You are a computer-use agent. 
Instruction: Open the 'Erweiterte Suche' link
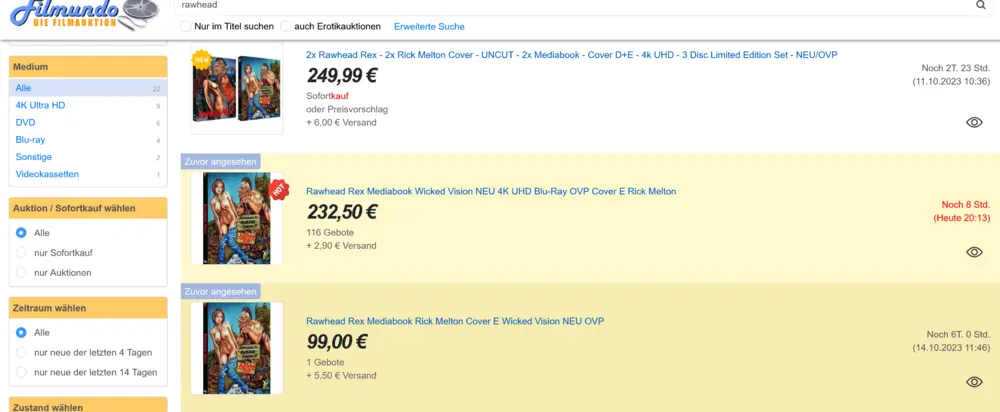429,26
